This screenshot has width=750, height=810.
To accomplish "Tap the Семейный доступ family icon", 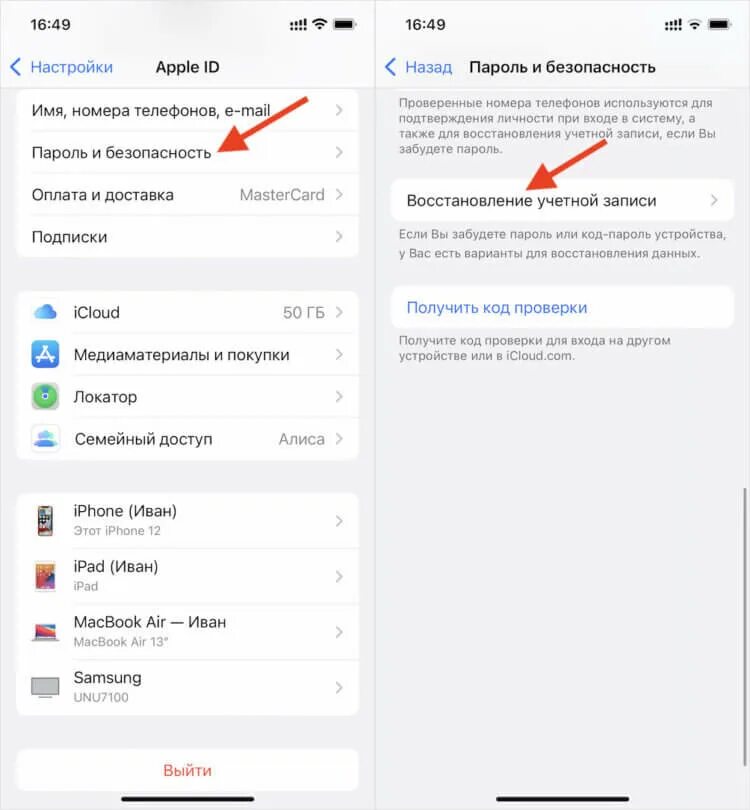I will pos(45,439).
